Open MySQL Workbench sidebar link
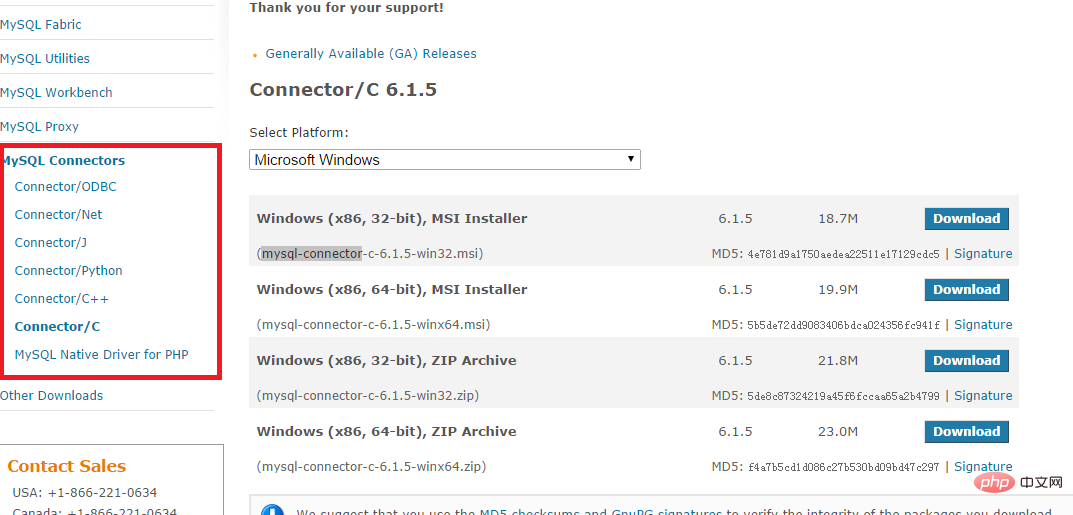 56,92
